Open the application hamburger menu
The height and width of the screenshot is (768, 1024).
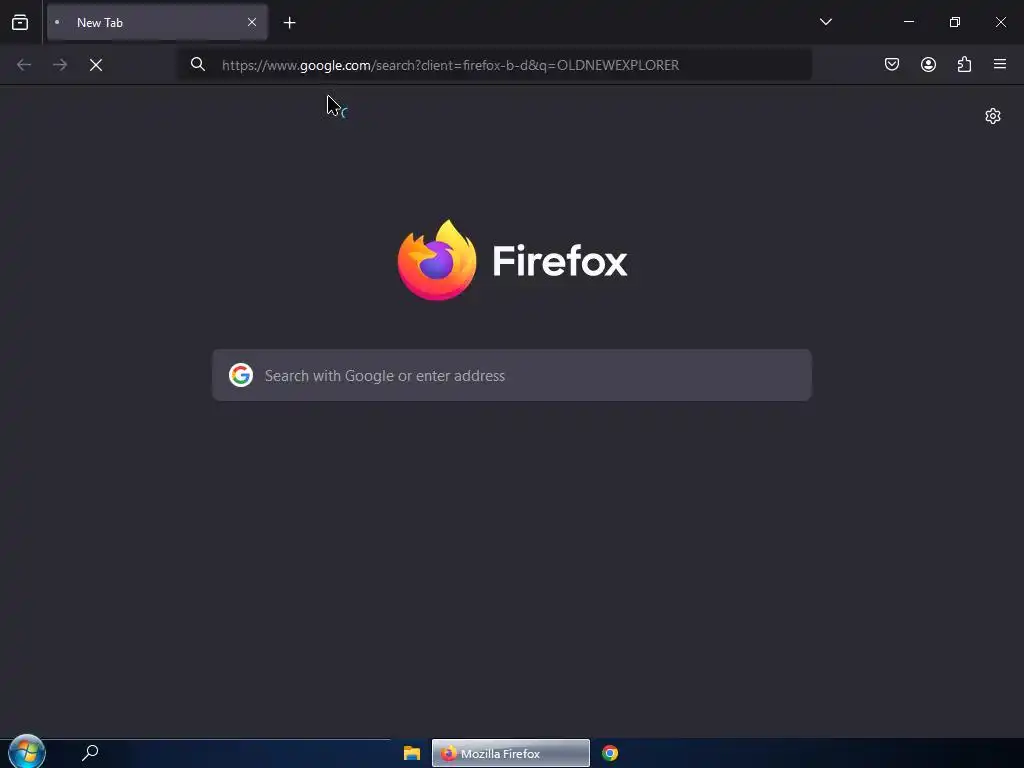(1000, 64)
